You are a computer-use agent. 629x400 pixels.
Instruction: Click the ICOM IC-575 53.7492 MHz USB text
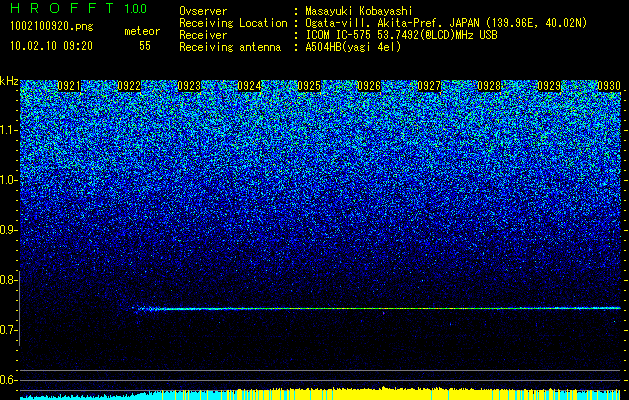click(401, 35)
